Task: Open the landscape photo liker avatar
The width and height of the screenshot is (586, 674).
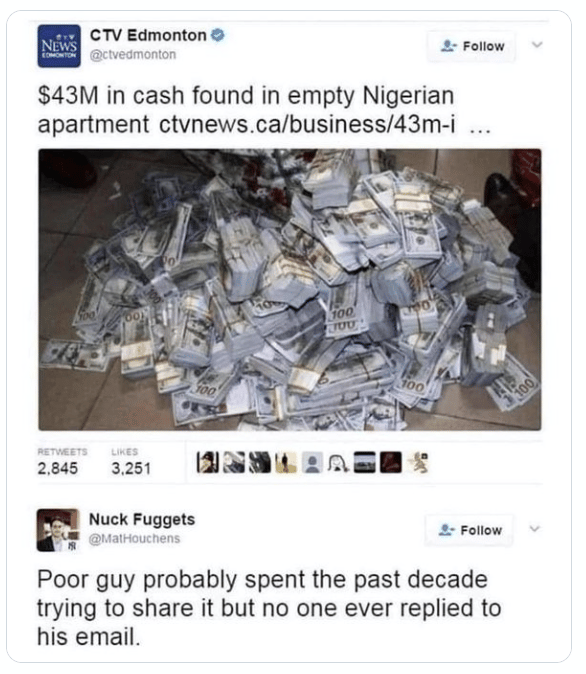Action: (x=365, y=463)
